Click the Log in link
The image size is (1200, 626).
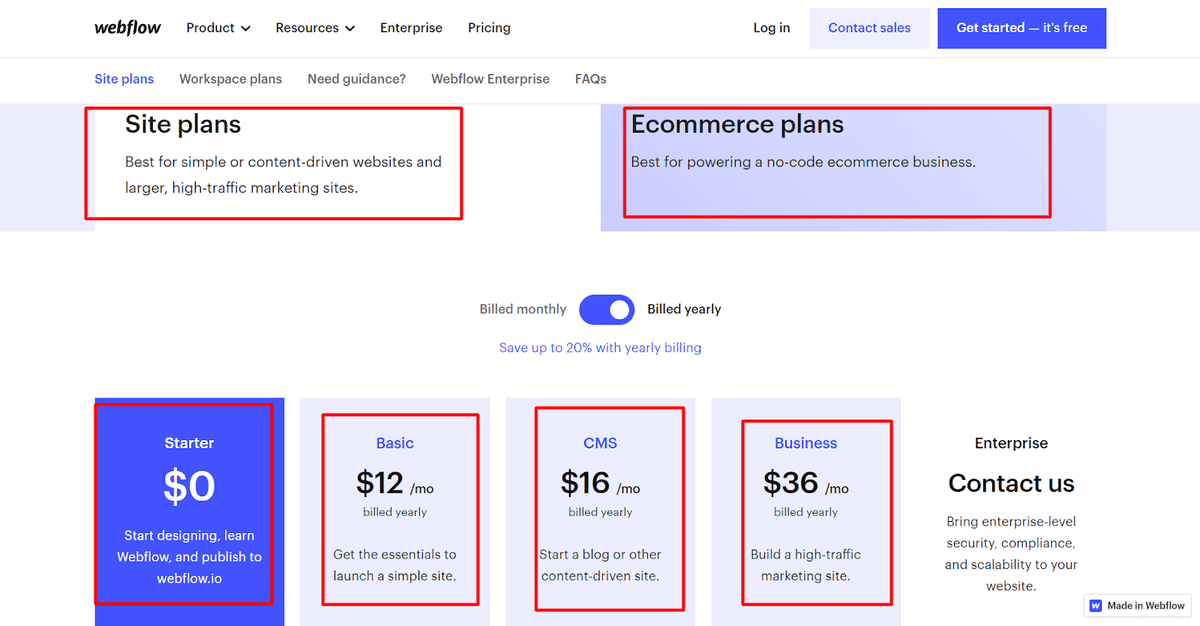coord(771,27)
